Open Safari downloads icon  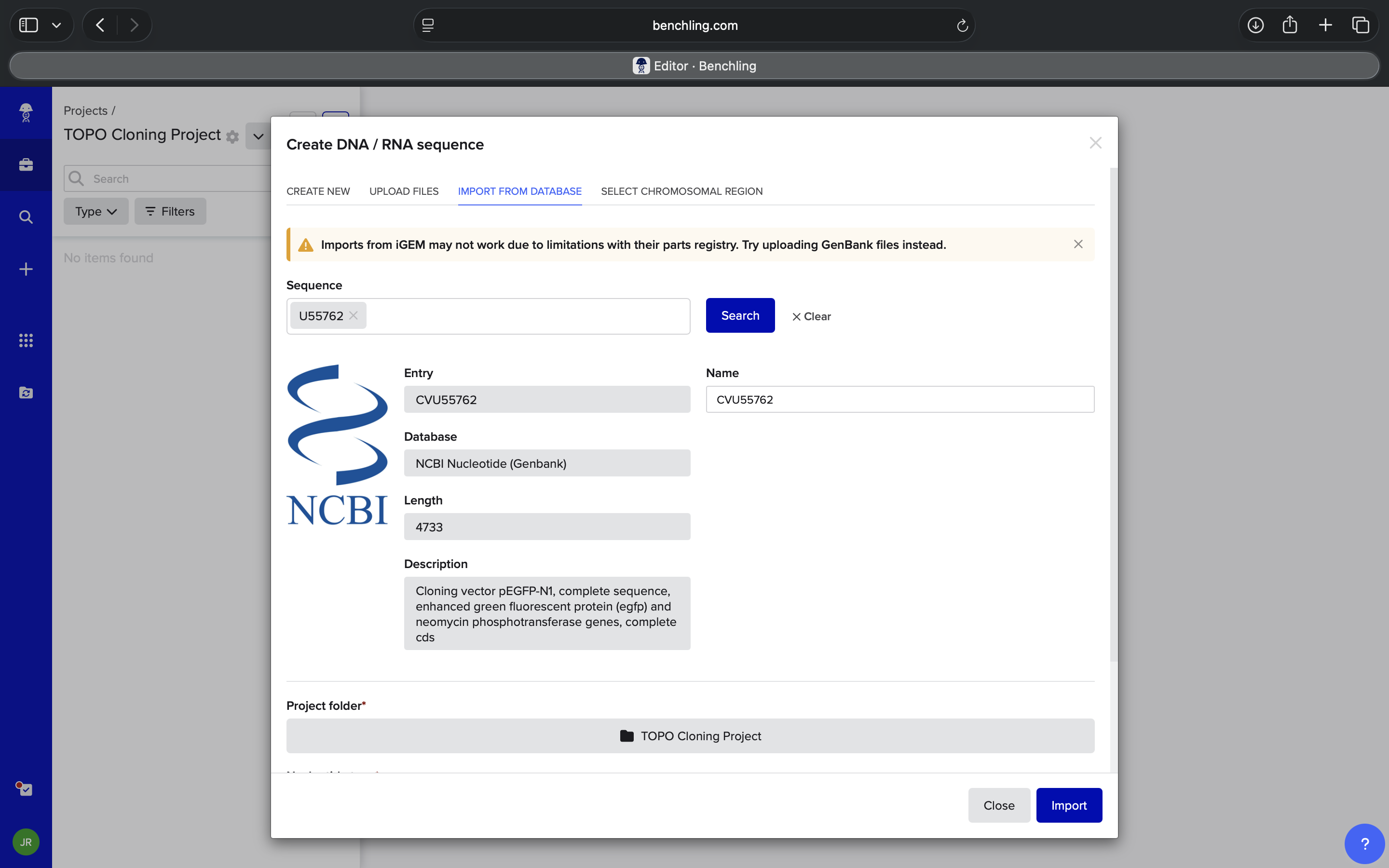coord(1255,25)
